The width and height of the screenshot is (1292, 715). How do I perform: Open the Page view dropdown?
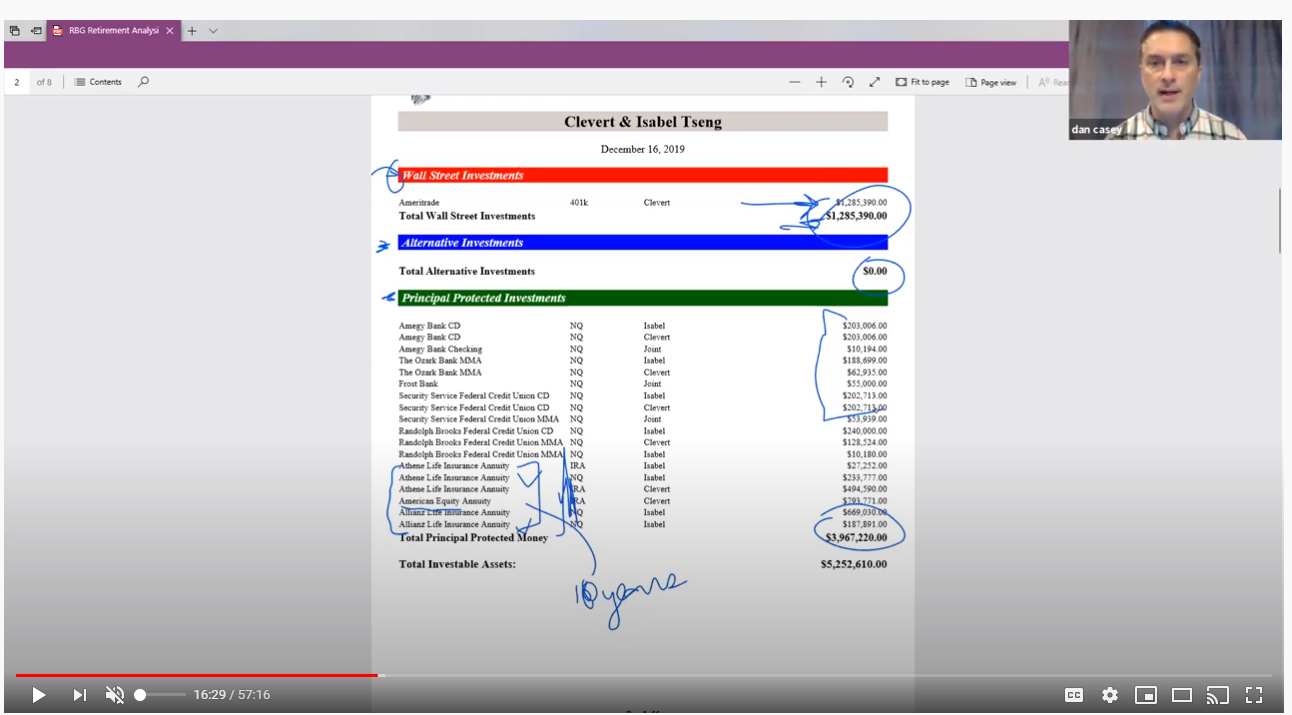point(991,82)
